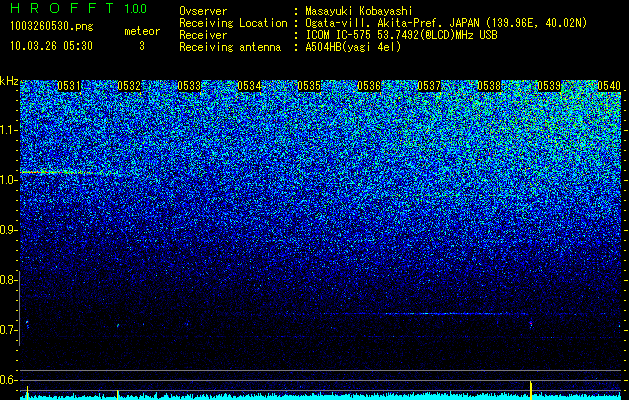Select the Ogata-vill. Akita-Pref. JAPAN location text
Screen dimensions: 629x400
(x=446, y=23)
